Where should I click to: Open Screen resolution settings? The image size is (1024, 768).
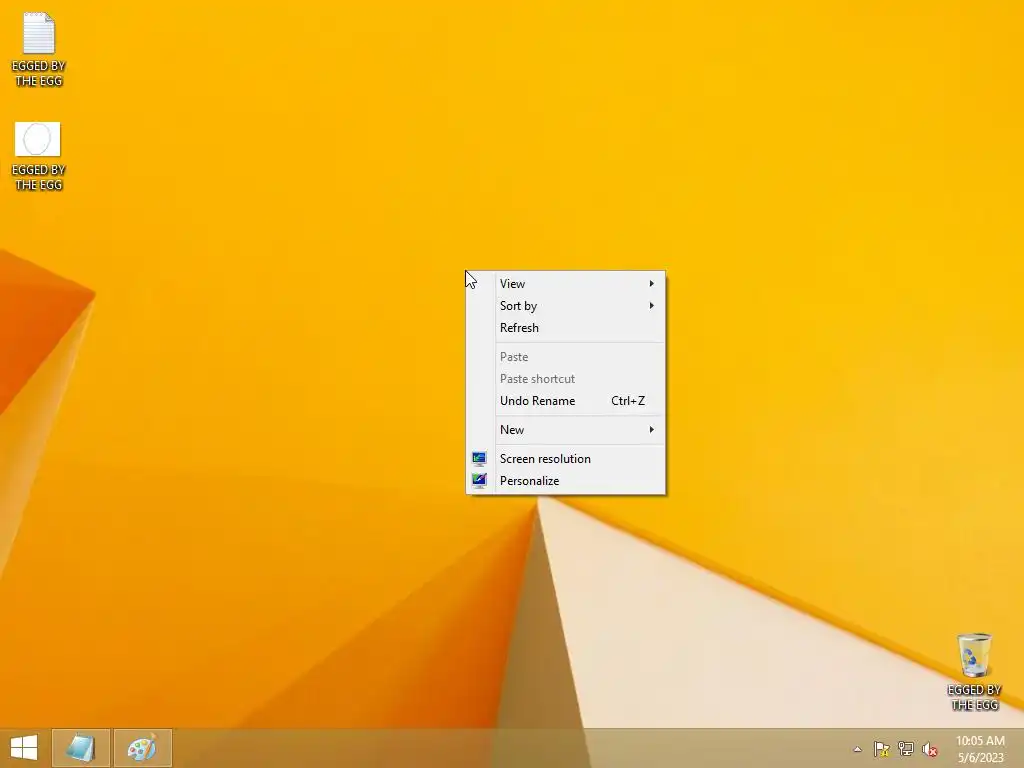click(x=566, y=458)
